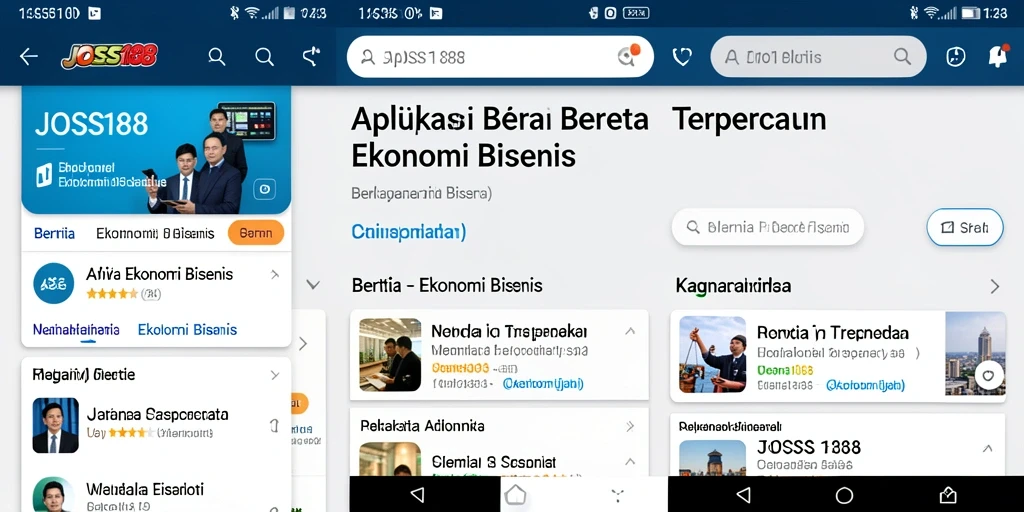Tap the battery icon in middle status bar
The width and height of the screenshot is (1024, 512).
[635, 12]
